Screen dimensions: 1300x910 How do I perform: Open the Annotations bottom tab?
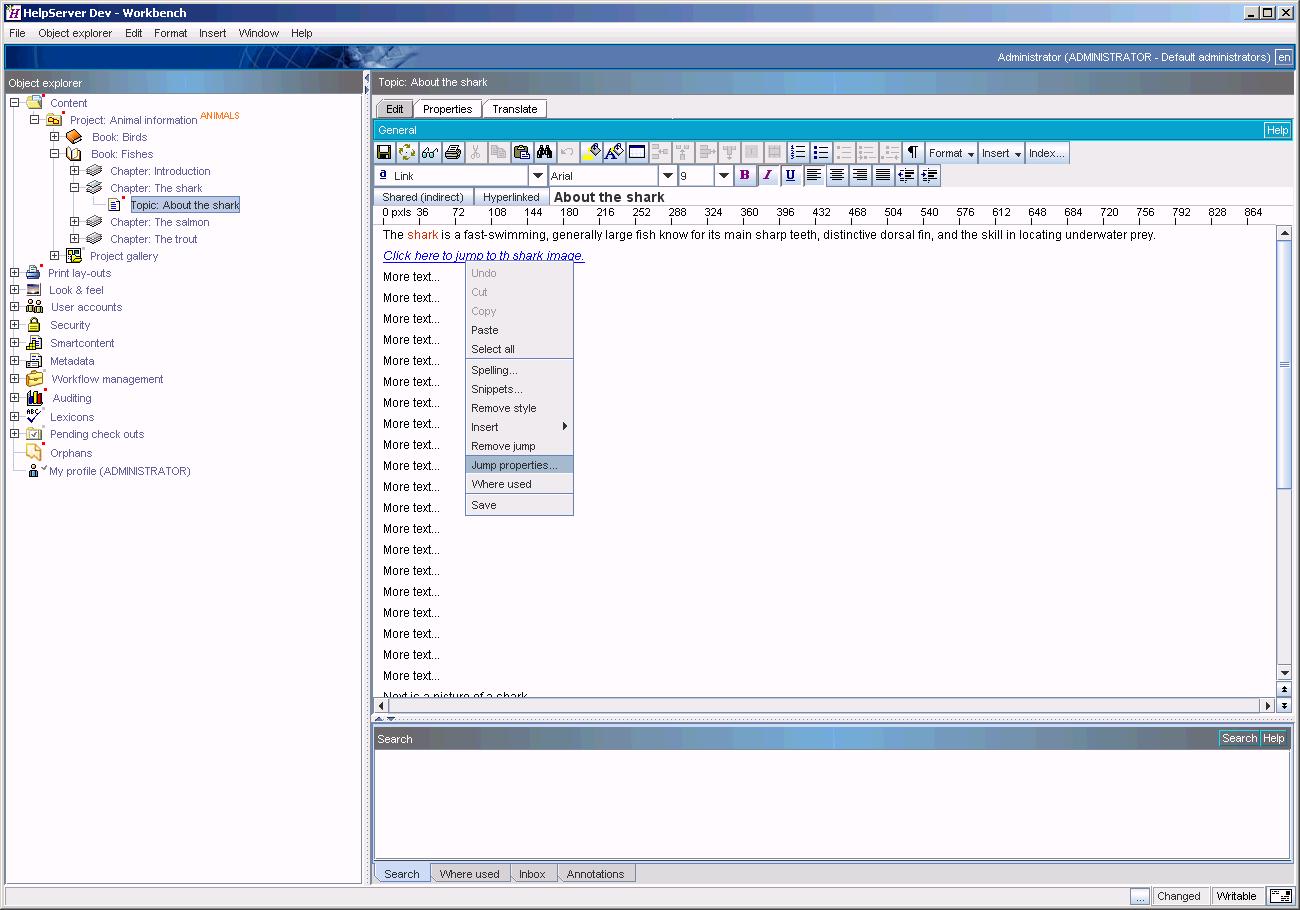tap(595, 874)
